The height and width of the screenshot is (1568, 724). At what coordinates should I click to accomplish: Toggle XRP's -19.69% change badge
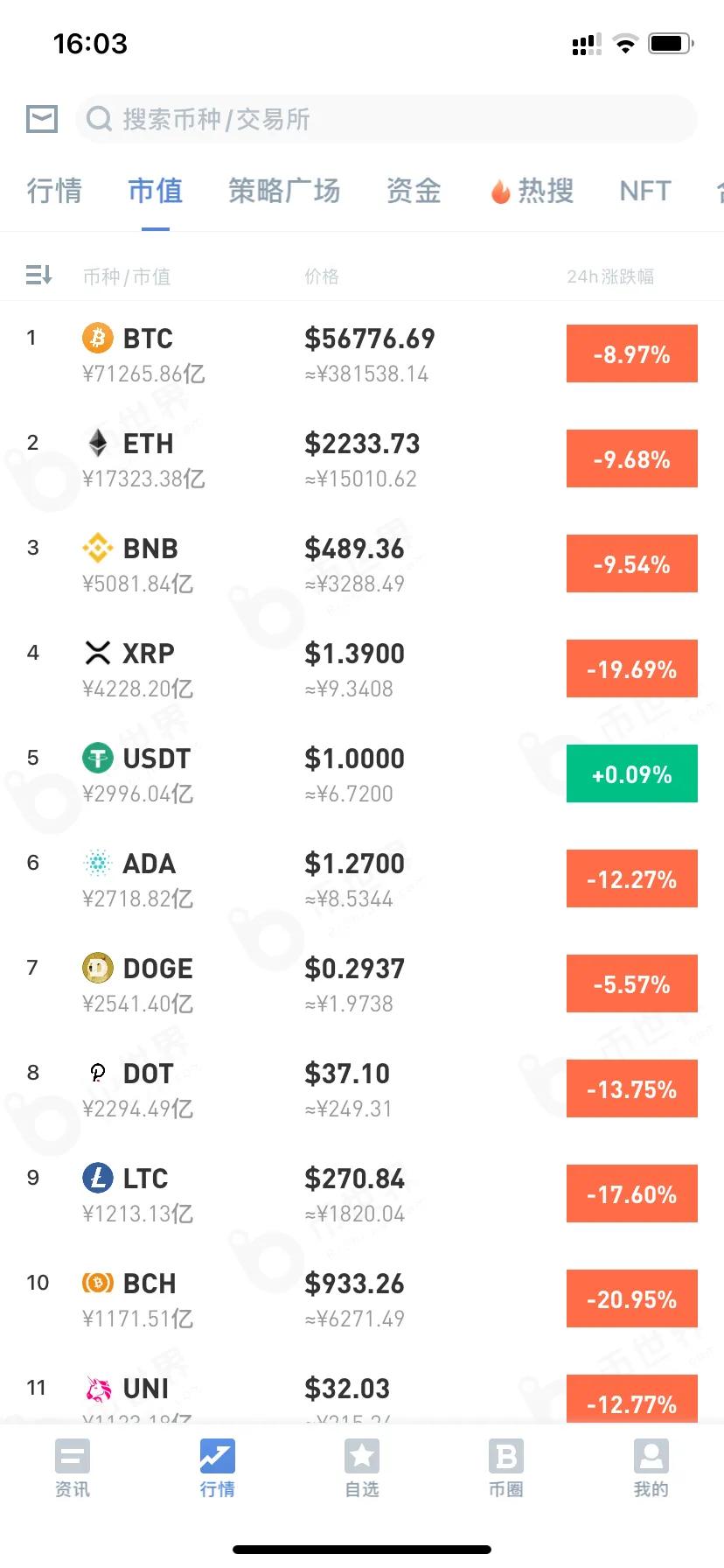pyautogui.click(x=631, y=669)
